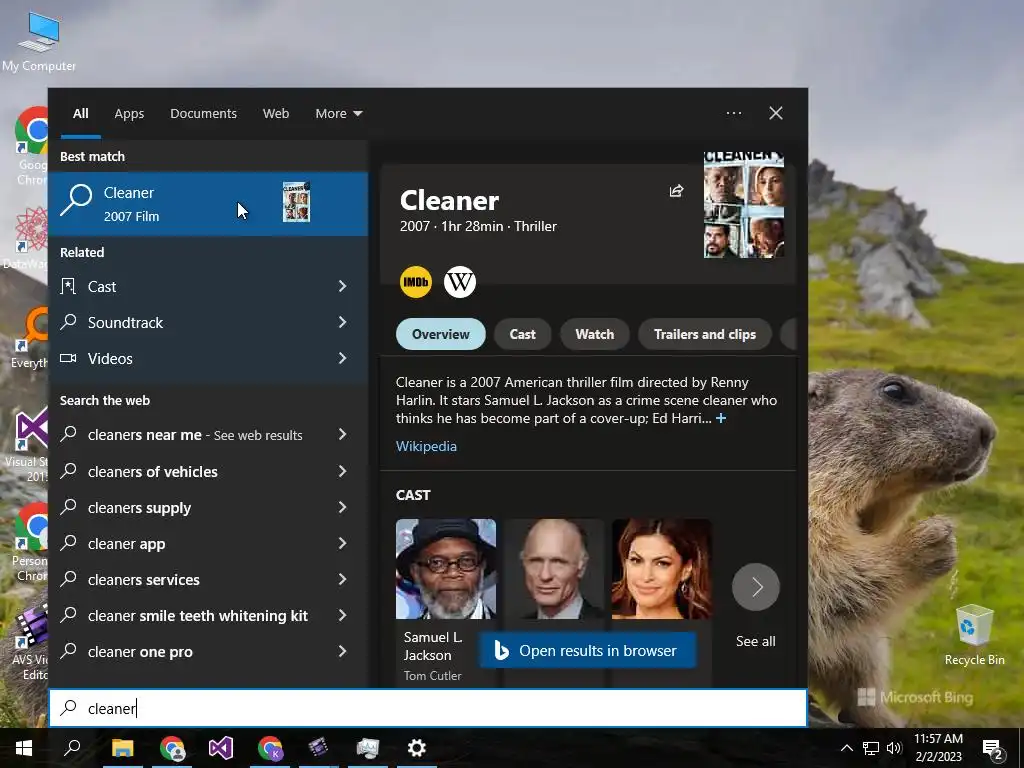1024x768 pixels.
Task: Expand cleaner app suggestion arrow
Action: coord(342,543)
